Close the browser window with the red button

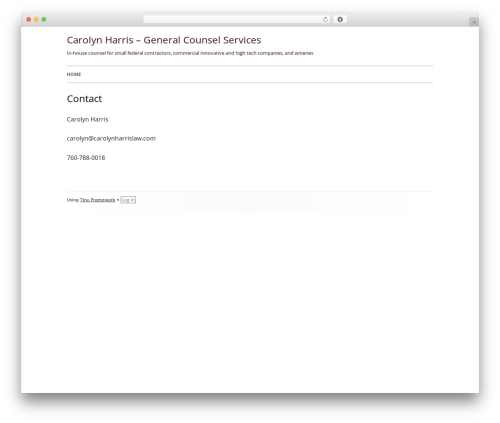point(29,19)
